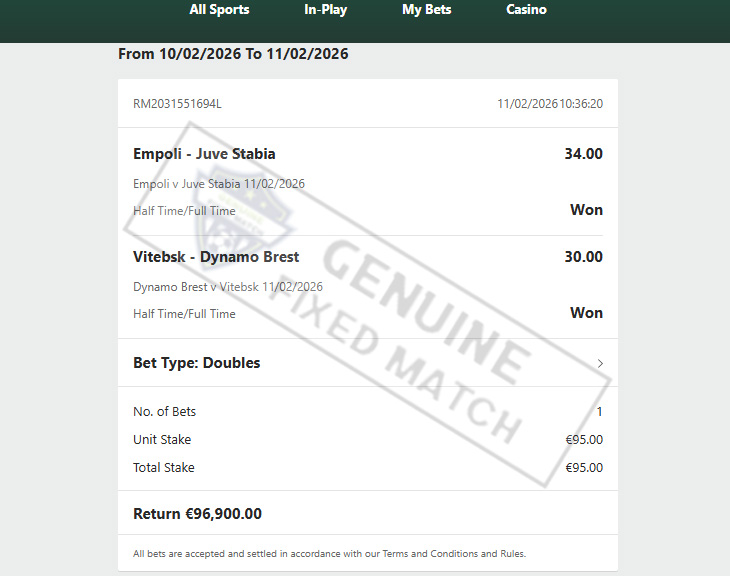
Task: Switch to the In-Play tab
Action: [325, 10]
